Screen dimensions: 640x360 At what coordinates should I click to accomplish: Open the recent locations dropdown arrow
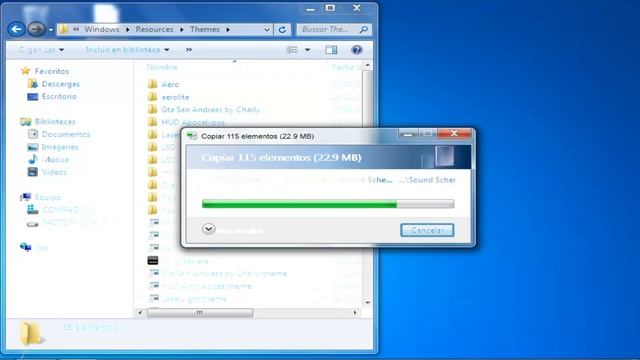click(51, 30)
